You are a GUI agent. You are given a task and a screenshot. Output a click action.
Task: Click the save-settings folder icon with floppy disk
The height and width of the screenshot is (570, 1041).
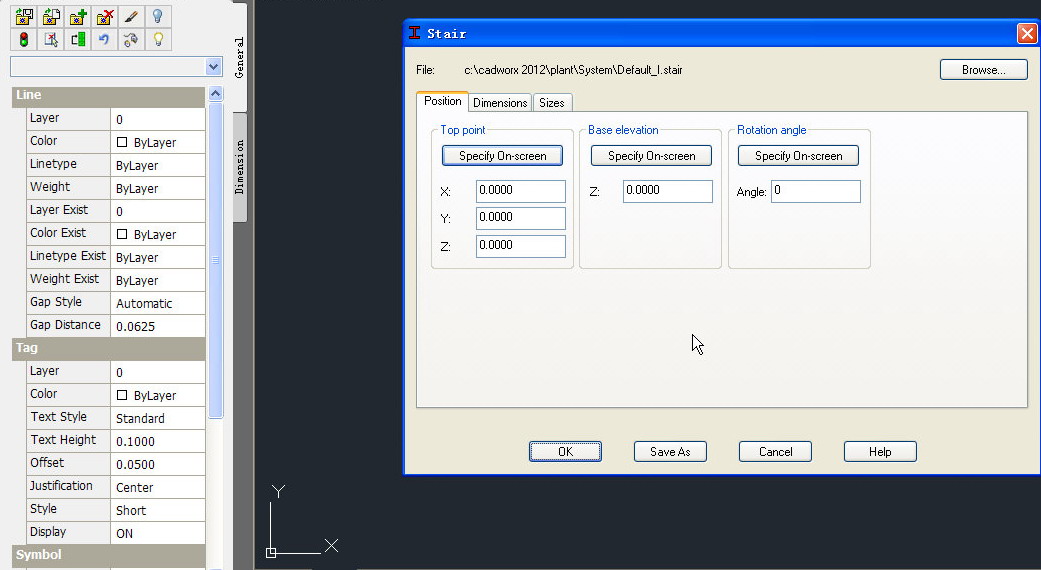pyautogui.click(x=24, y=17)
